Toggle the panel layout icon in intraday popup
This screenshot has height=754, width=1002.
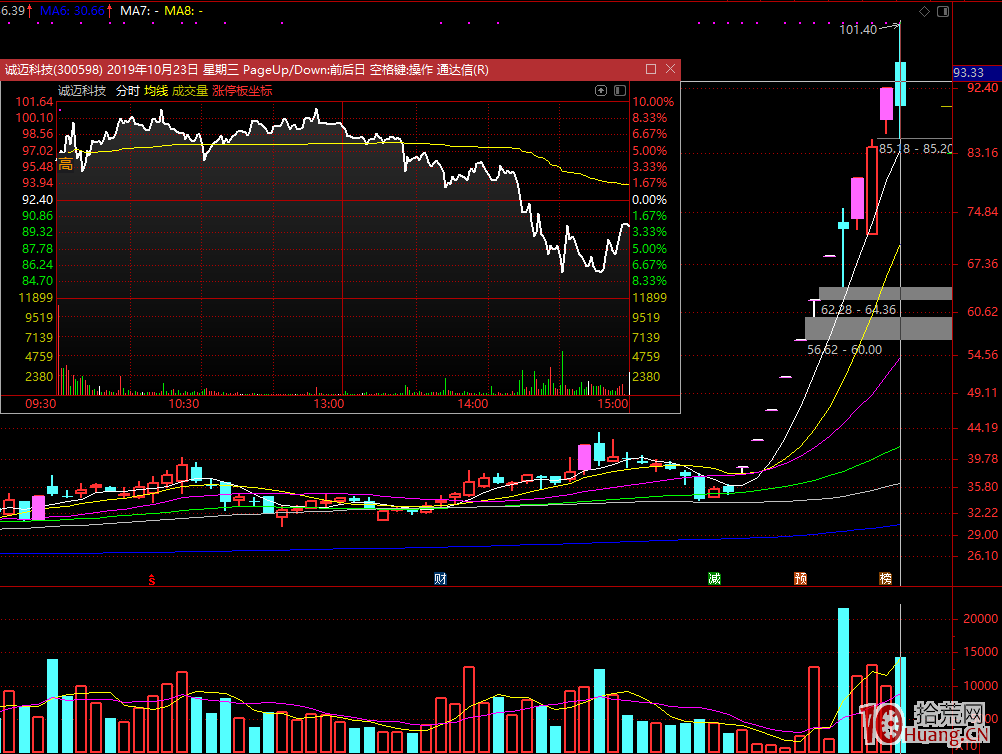point(618,90)
